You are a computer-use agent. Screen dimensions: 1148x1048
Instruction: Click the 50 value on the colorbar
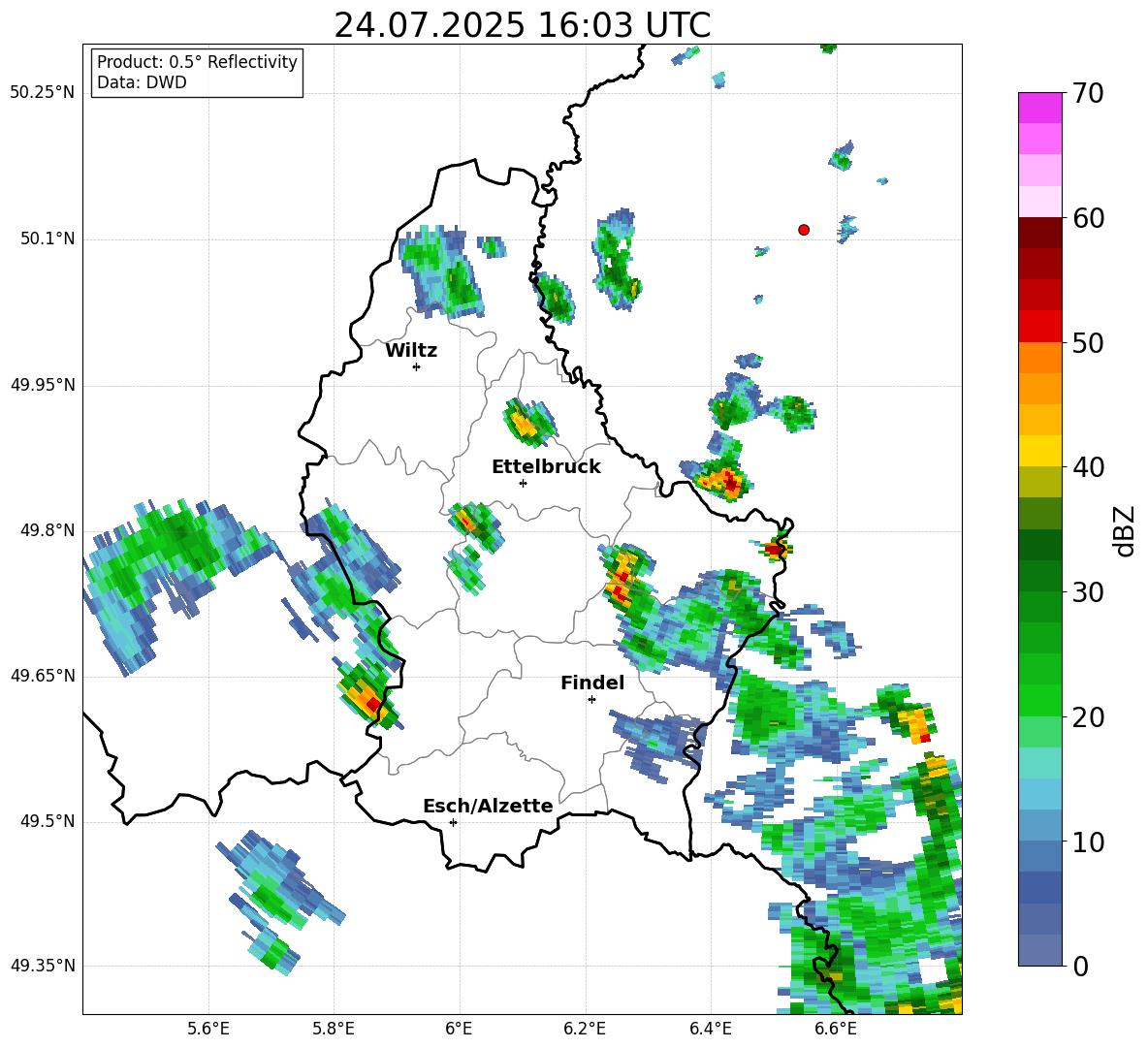pos(1088,342)
